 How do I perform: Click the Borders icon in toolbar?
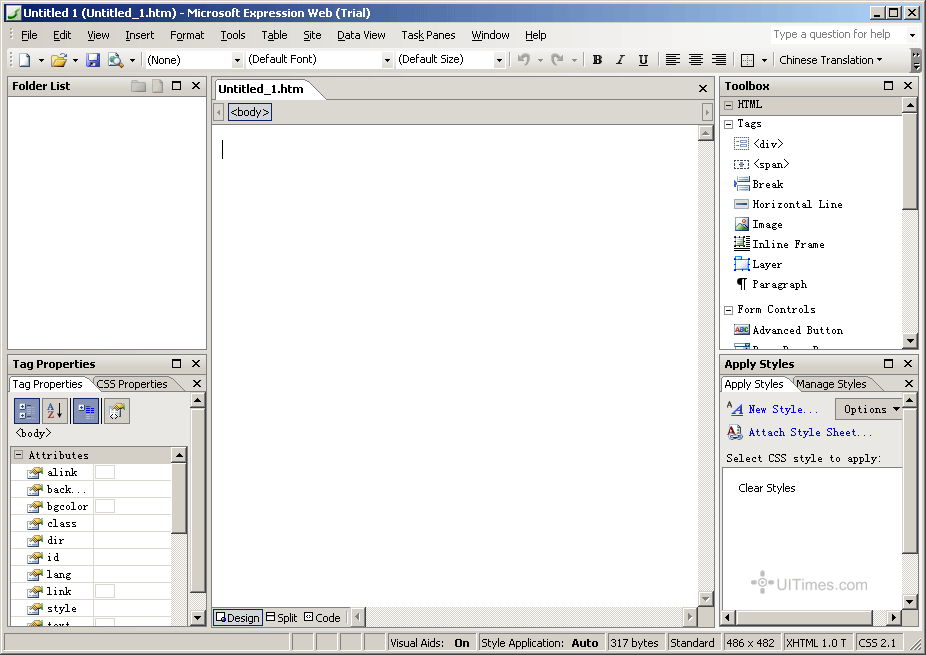747,60
